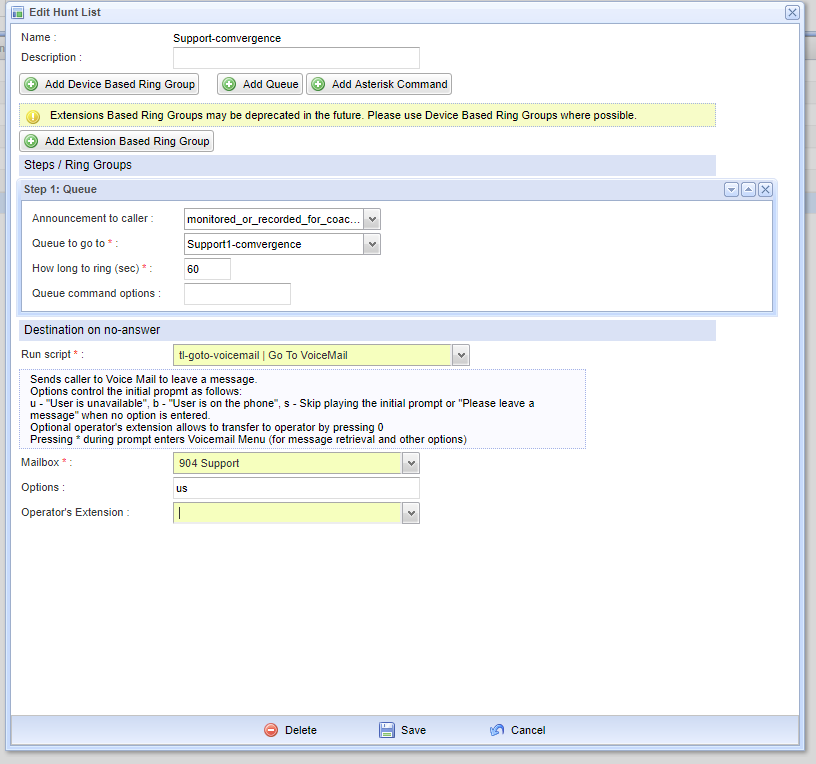
Task: Open the Announcement to caller dropdown
Action: tap(372, 219)
